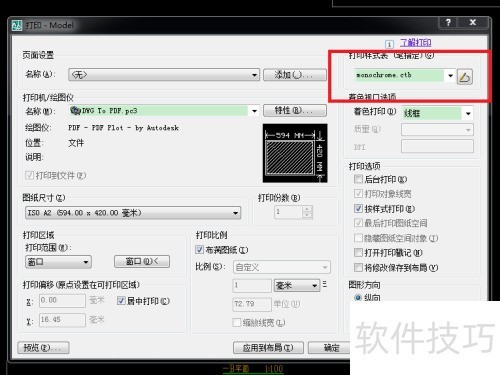Click the printer icon next to DWG To PDF.pc3
Viewport: 500px width, 375px height.
tap(76, 110)
